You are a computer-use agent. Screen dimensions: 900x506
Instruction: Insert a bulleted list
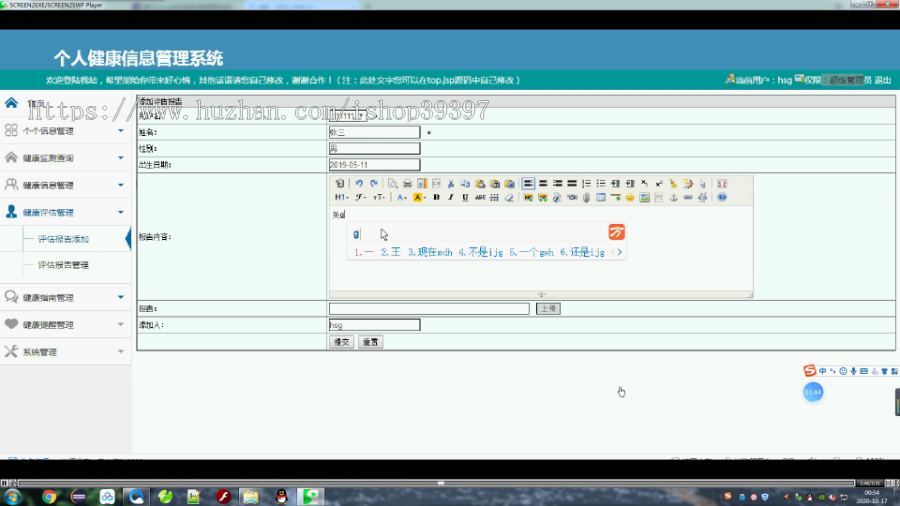[600, 184]
